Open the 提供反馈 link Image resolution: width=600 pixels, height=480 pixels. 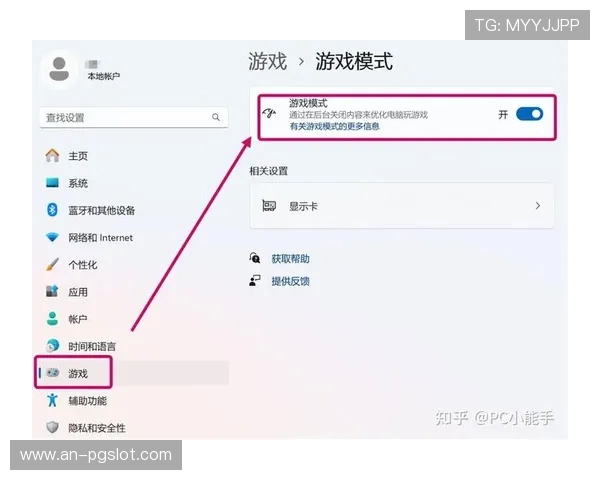[290, 282]
